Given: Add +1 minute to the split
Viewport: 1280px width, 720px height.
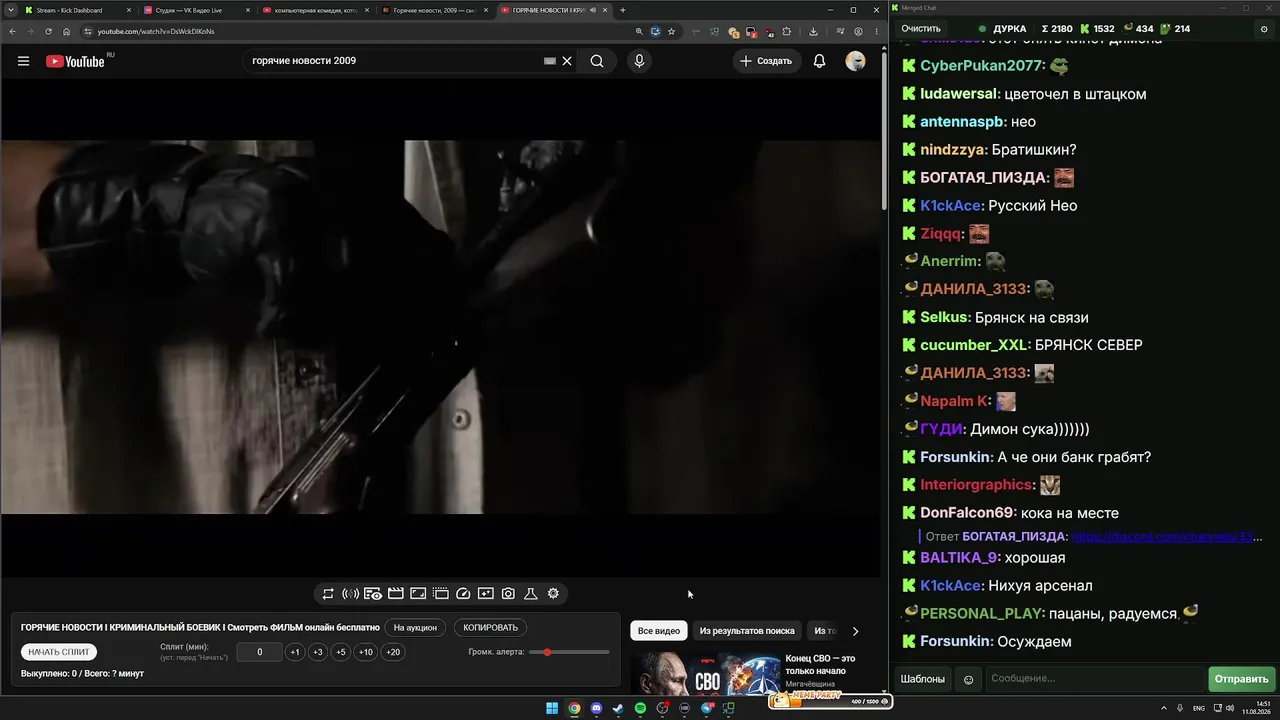Looking at the screenshot, I should coord(295,652).
